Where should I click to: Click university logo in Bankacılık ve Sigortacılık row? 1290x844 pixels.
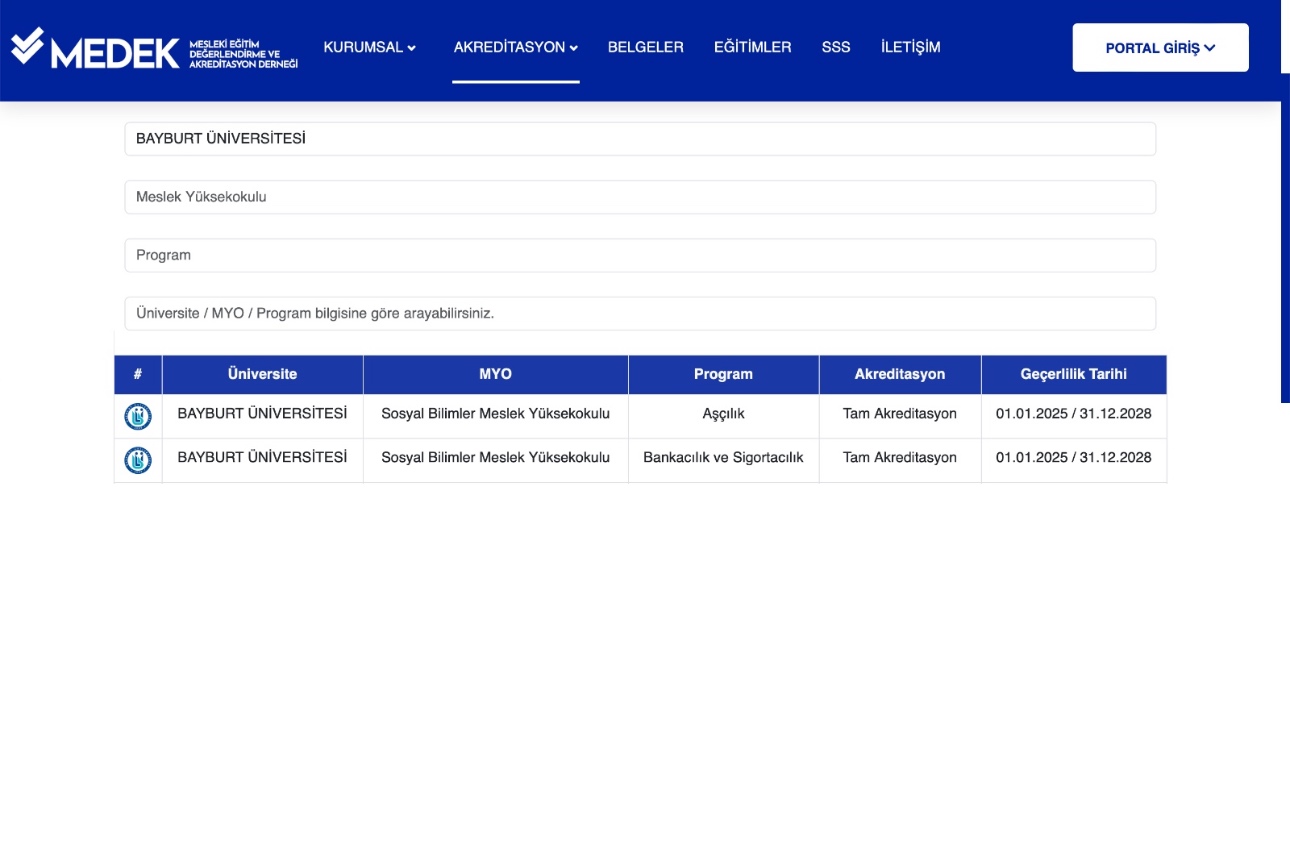[138, 460]
